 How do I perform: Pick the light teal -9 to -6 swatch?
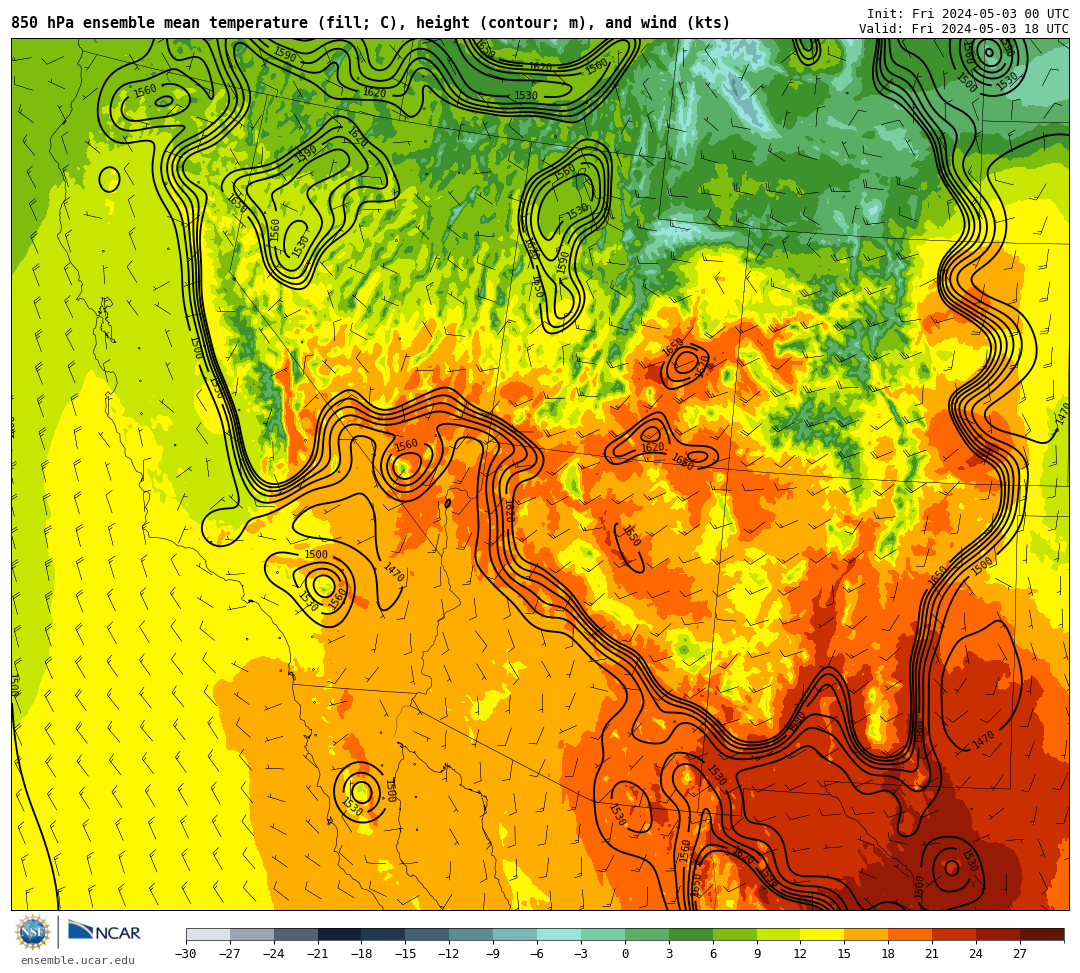pos(515,934)
